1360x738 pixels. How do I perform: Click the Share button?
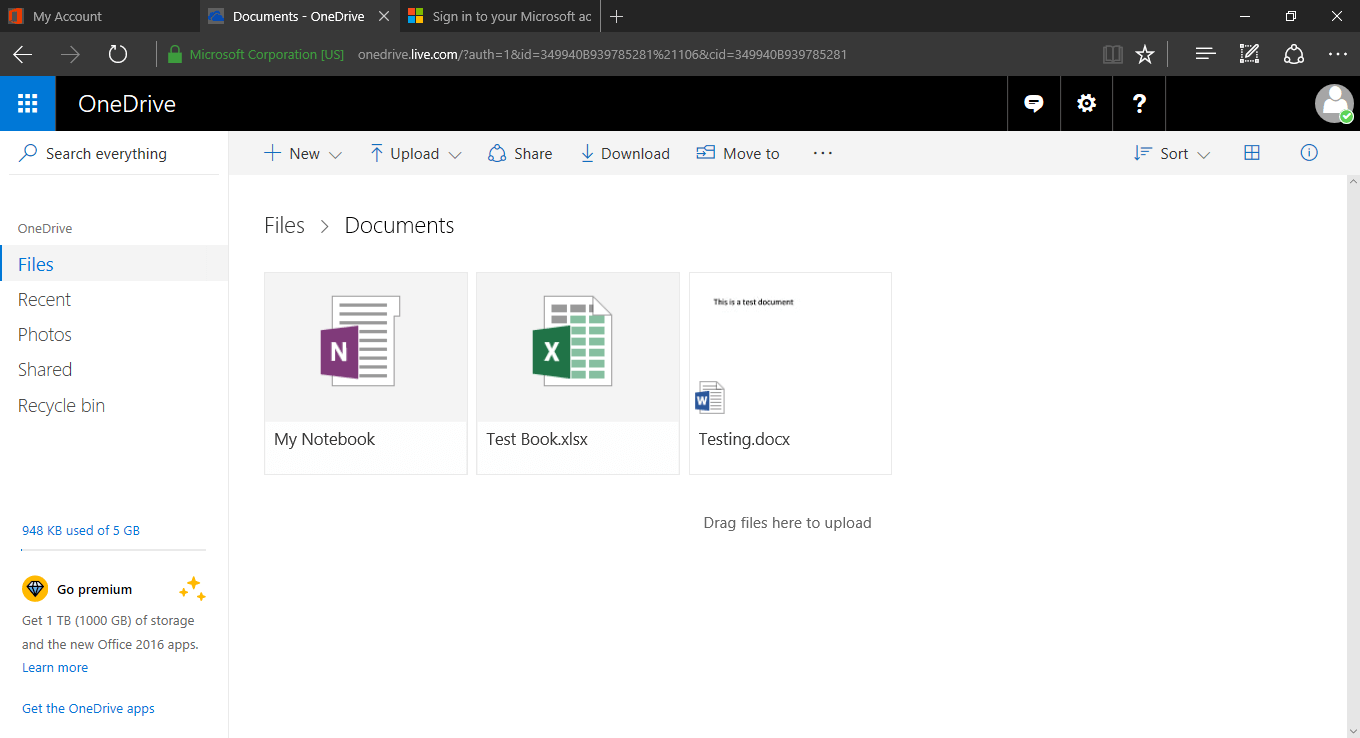coord(520,153)
